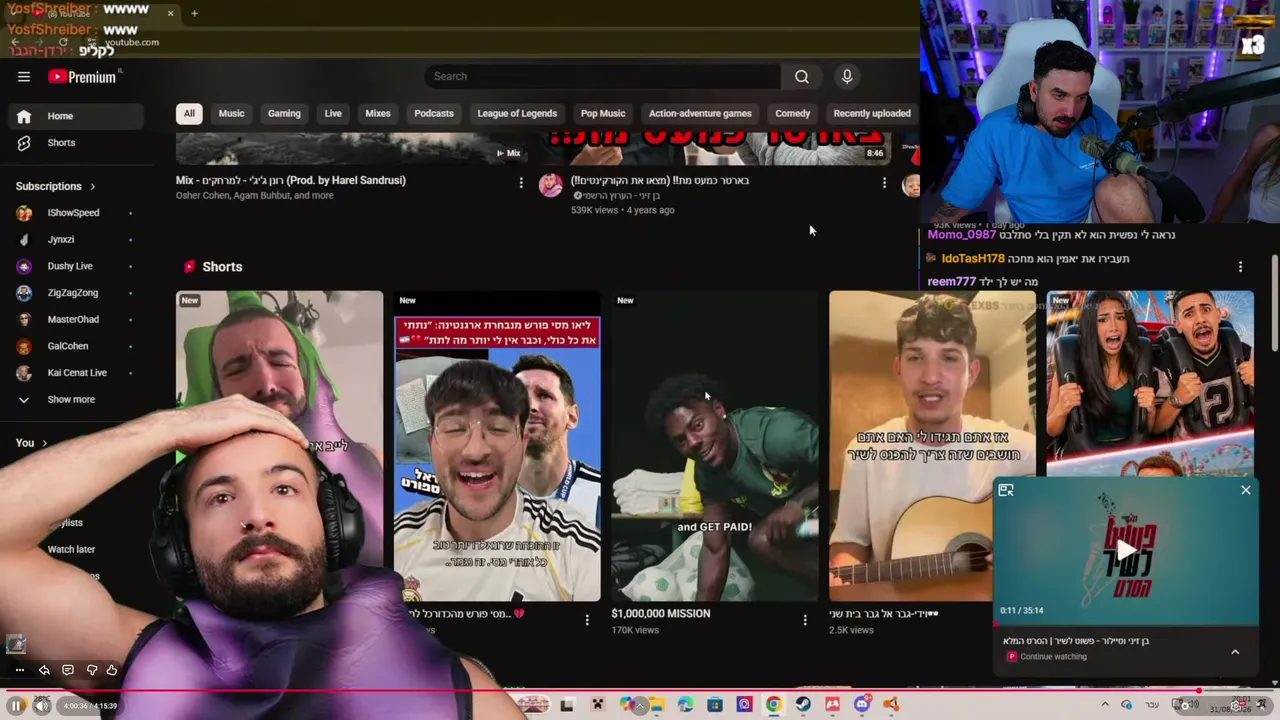The height and width of the screenshot is (720, 1280).
Task: Open options for $1,000,000 MISSION short
Action: click(805, 620)
